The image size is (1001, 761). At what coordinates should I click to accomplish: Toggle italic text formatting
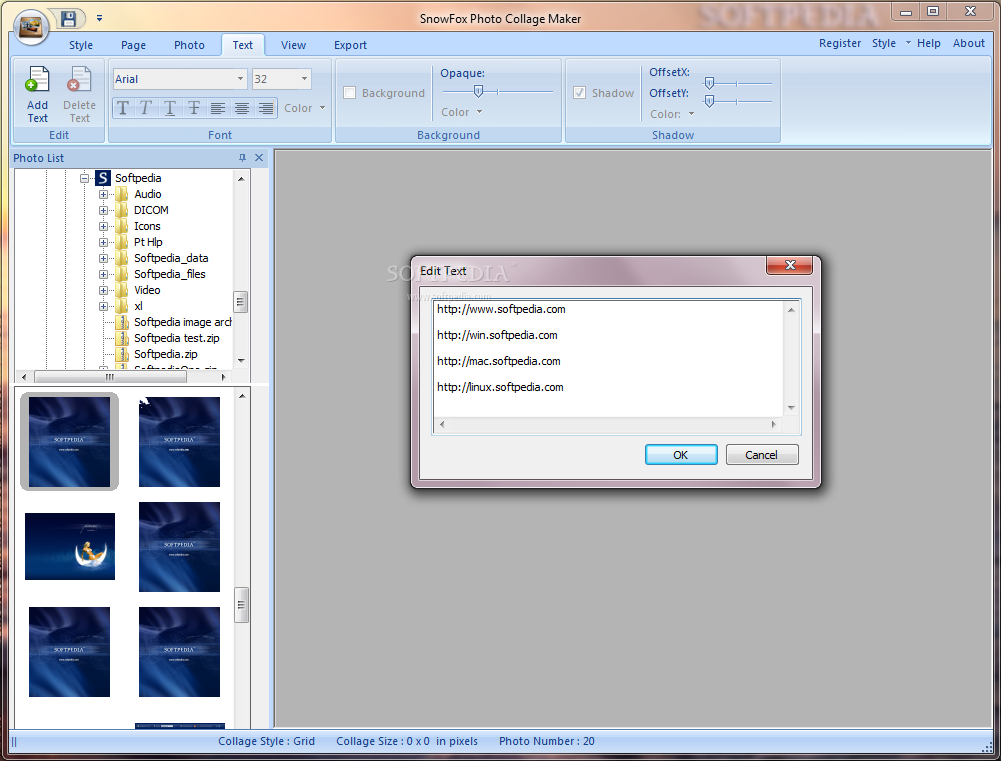pos(146,109)
